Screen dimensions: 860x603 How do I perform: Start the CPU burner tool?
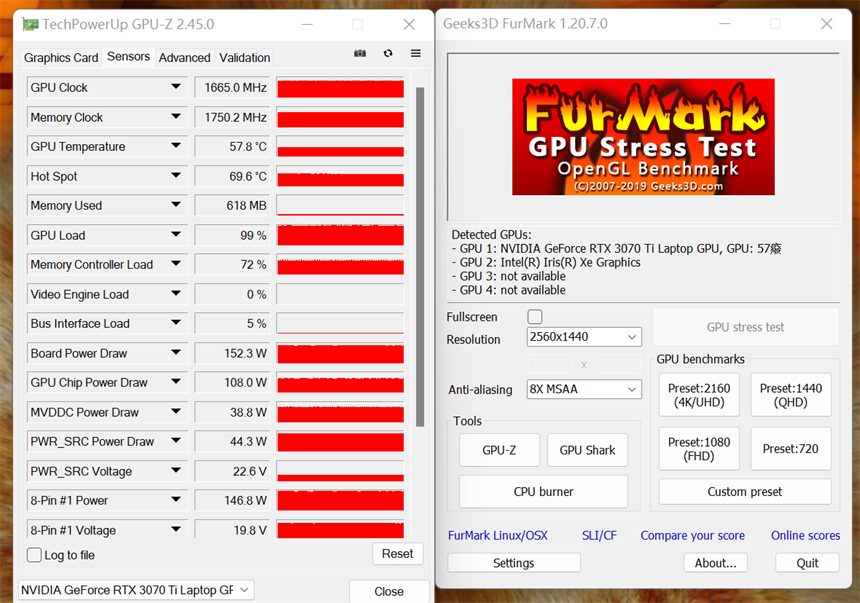click(544, 492)
